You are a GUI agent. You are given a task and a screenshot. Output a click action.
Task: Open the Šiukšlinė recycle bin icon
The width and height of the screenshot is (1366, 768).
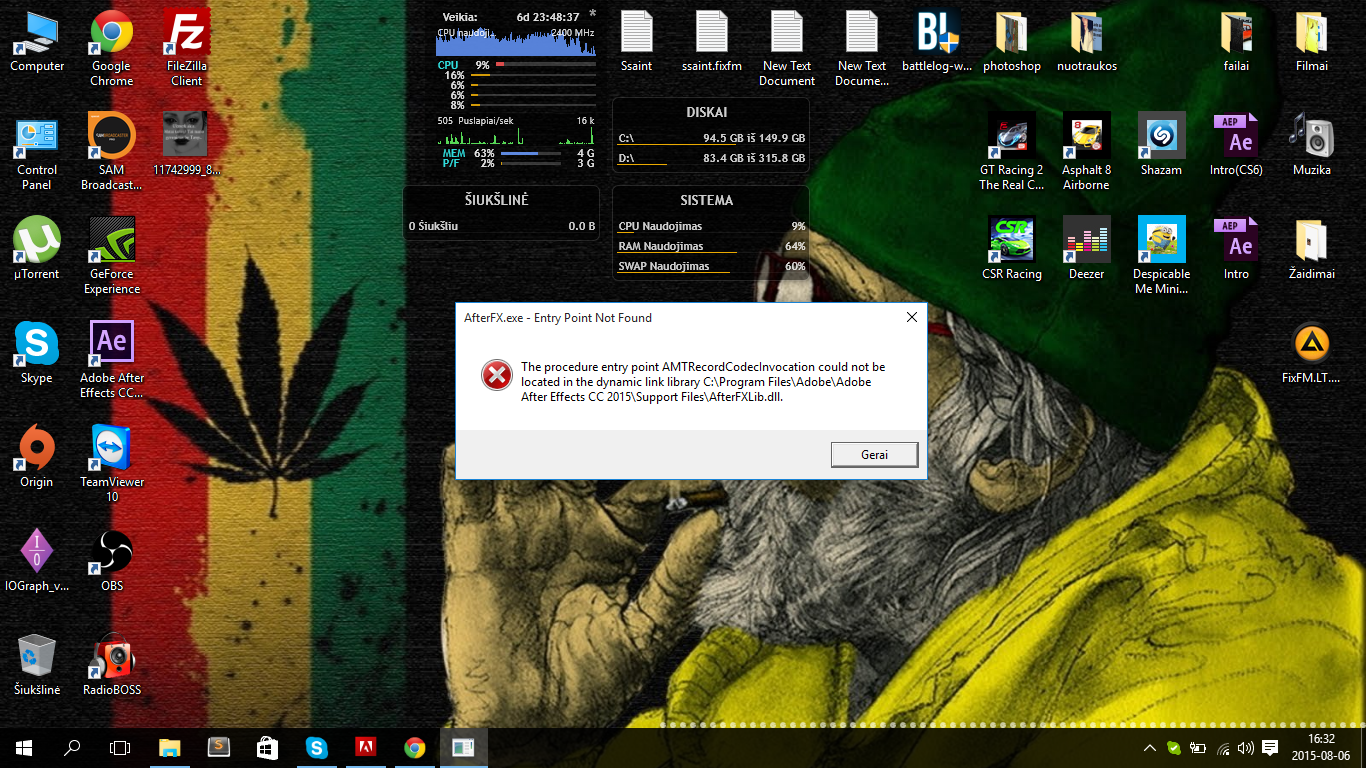click(x=37, y=665)
